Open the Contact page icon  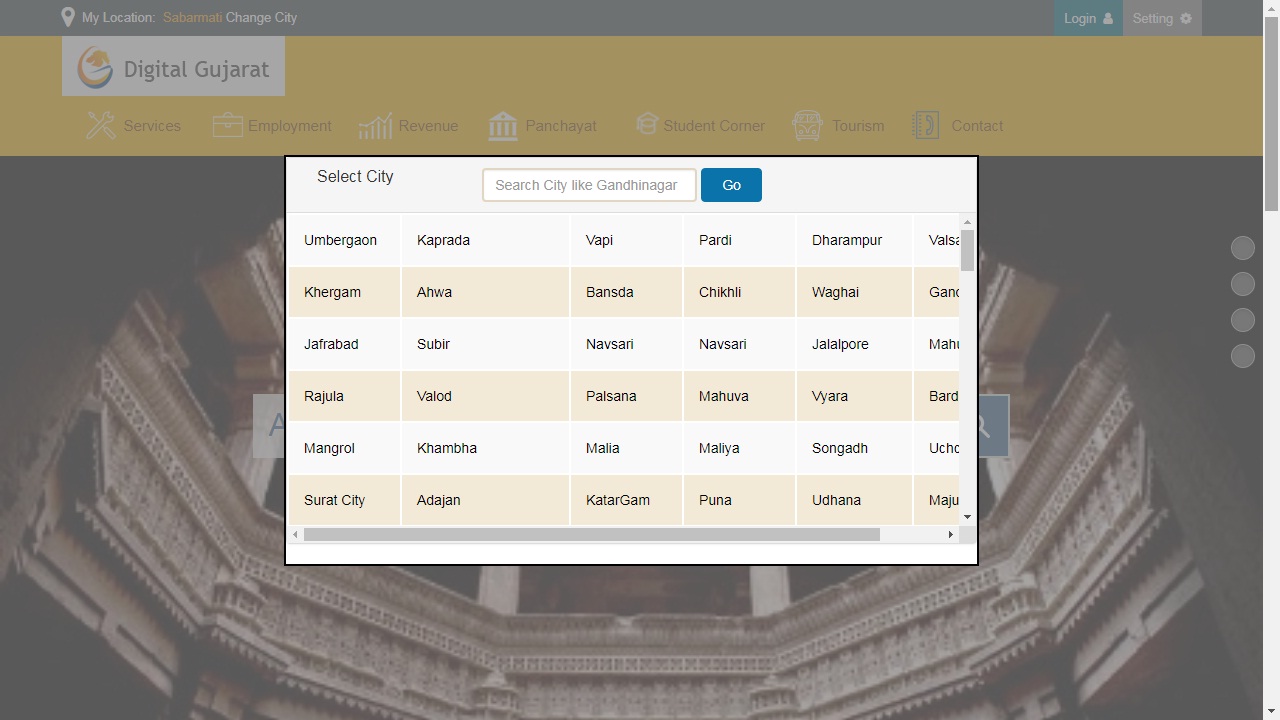925,125
